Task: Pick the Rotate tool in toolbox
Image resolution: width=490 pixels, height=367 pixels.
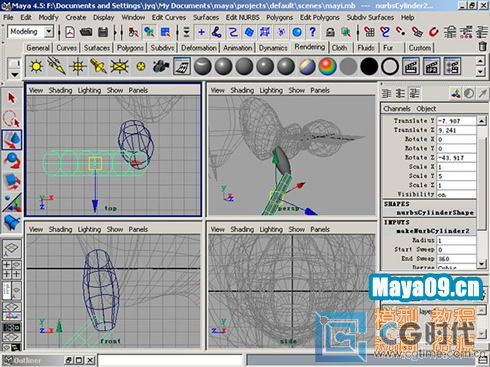Action: (12, 161)
